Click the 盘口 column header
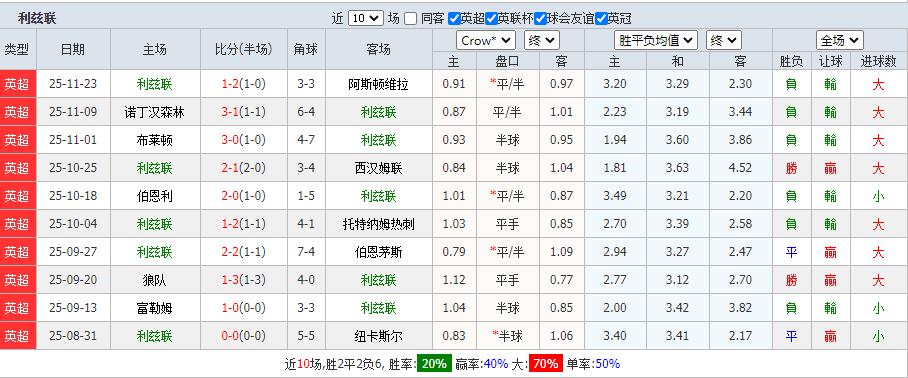 507,61
